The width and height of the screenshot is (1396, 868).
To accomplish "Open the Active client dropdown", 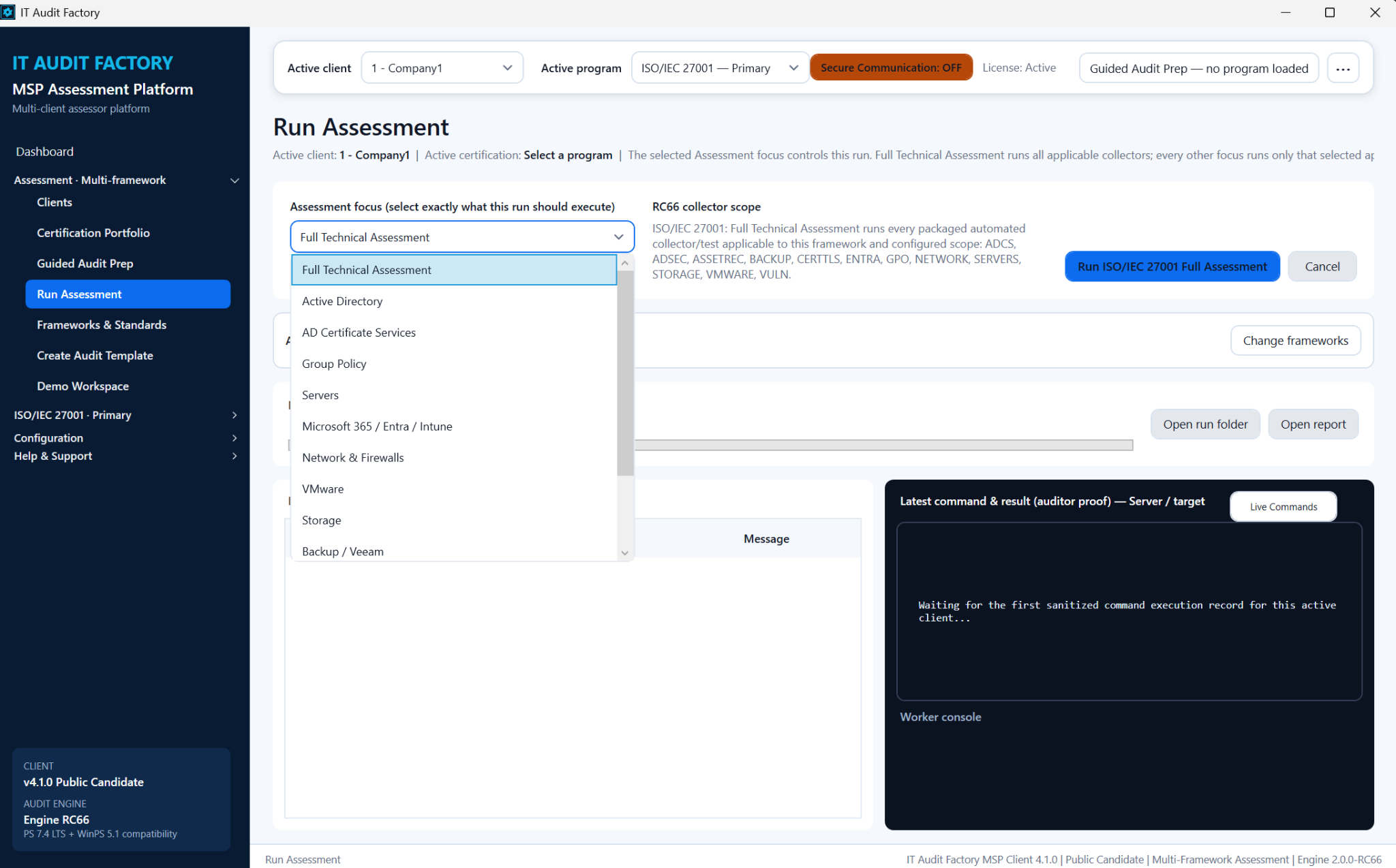I will click(x=442, y=68).
